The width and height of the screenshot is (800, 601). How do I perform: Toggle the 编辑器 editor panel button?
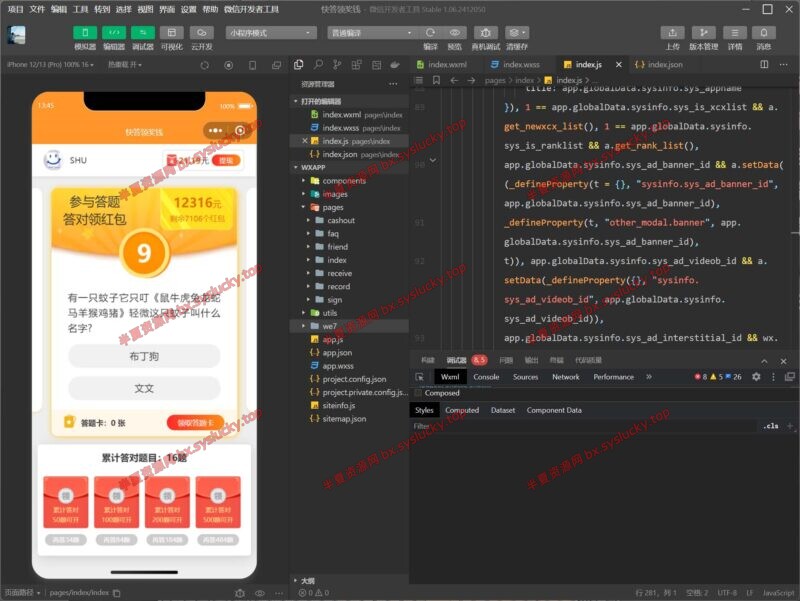pos(114,33)
